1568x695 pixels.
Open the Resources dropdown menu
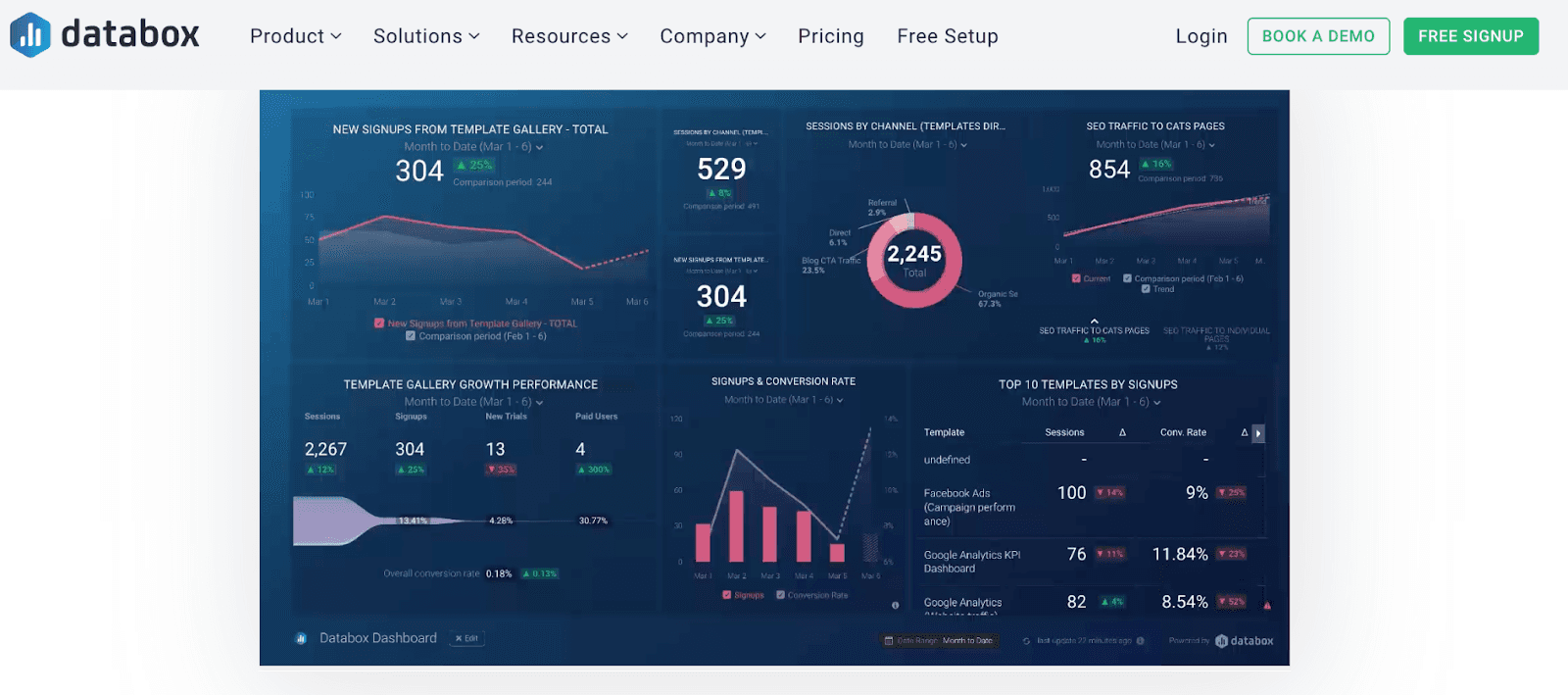[569, 36]
